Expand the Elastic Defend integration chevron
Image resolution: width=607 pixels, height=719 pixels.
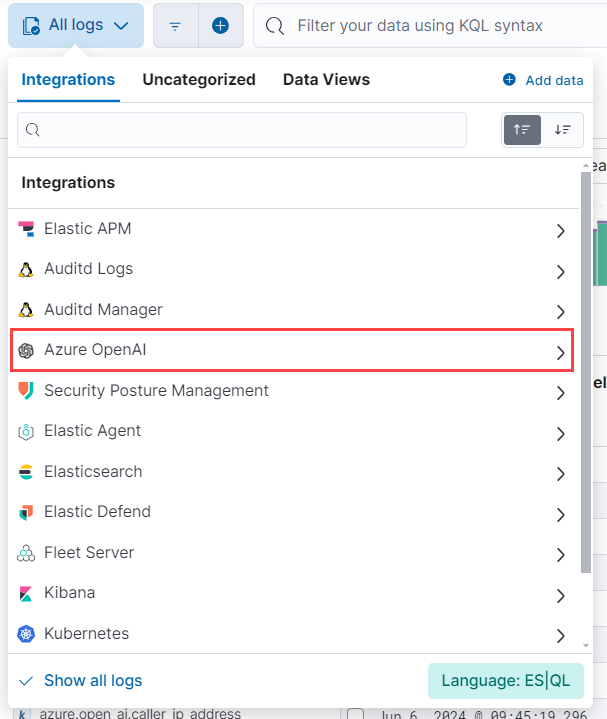pos(560,514)
